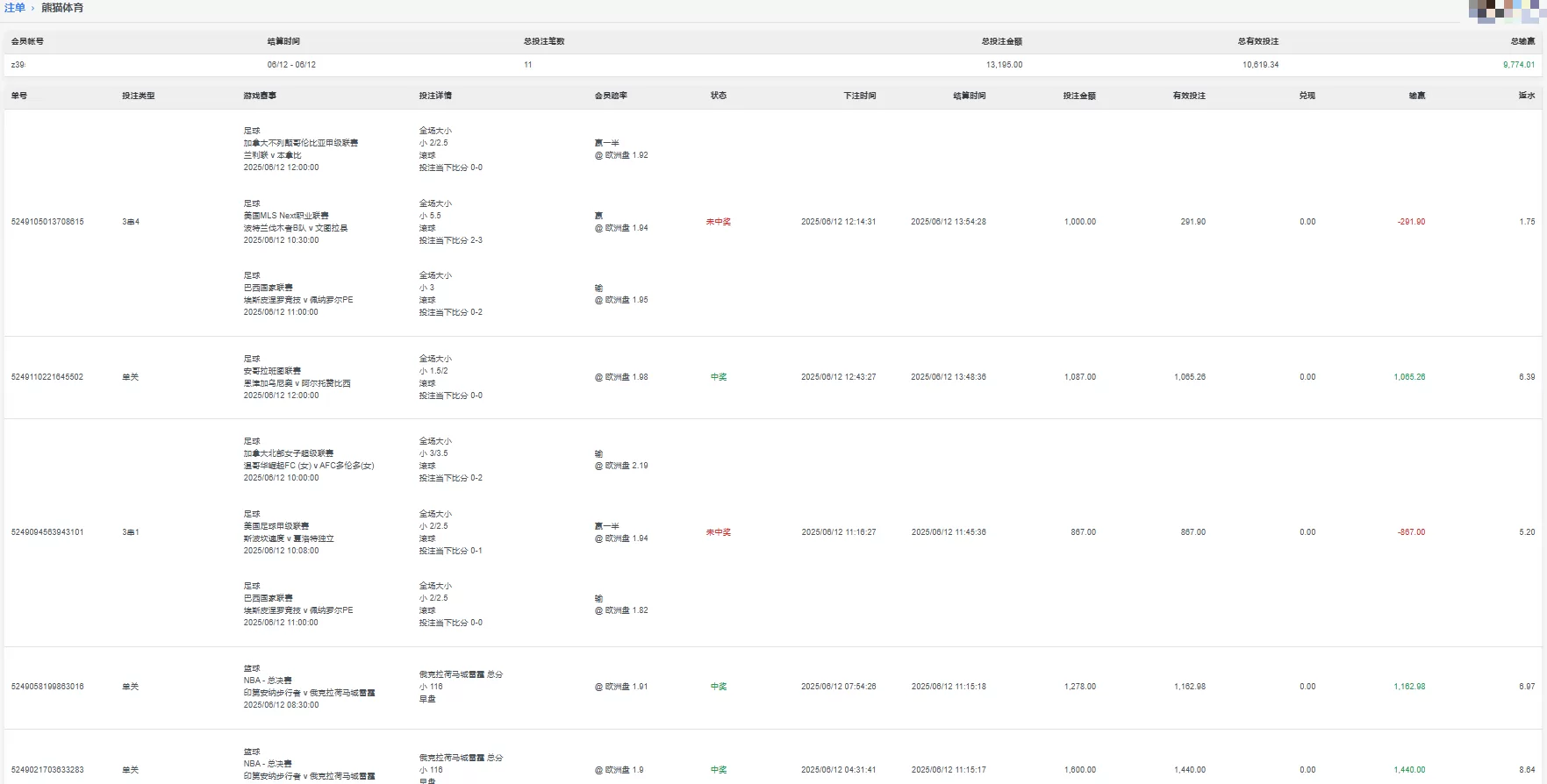Viewport: 1547px width, 784px height.
Task: Click the 总投注金额 summary header
Action: [x=1001, y=41]
